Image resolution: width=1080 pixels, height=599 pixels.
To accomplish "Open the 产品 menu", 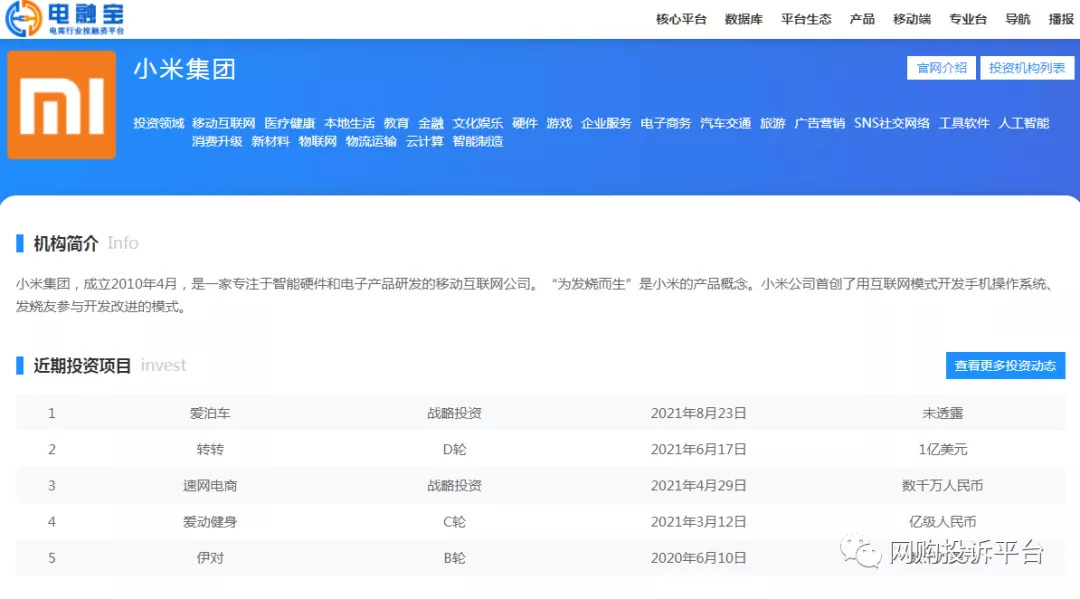I will coord(862,19).
